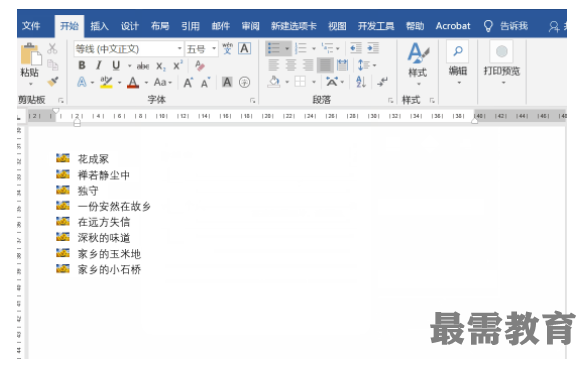This screenshot has width=582, height=368.
Task: Justify the paragraph text
Action: click(x=325, y=65)
